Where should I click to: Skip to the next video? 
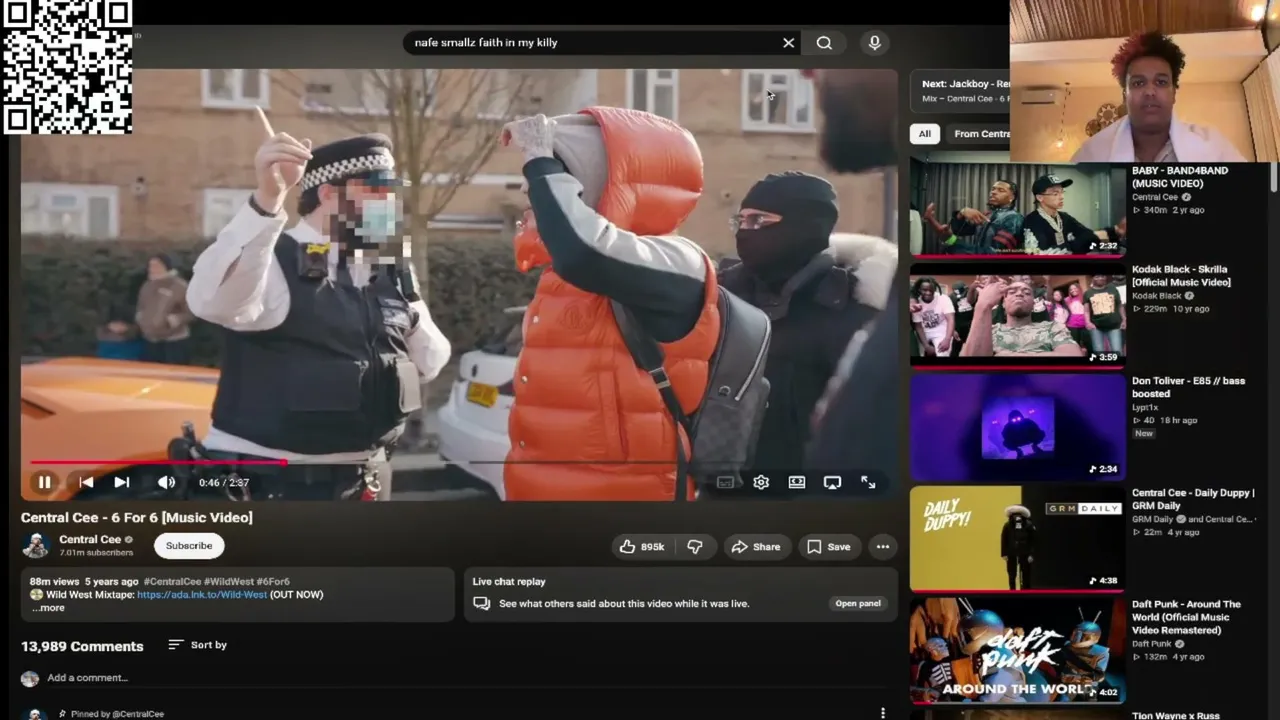point(121,482)
